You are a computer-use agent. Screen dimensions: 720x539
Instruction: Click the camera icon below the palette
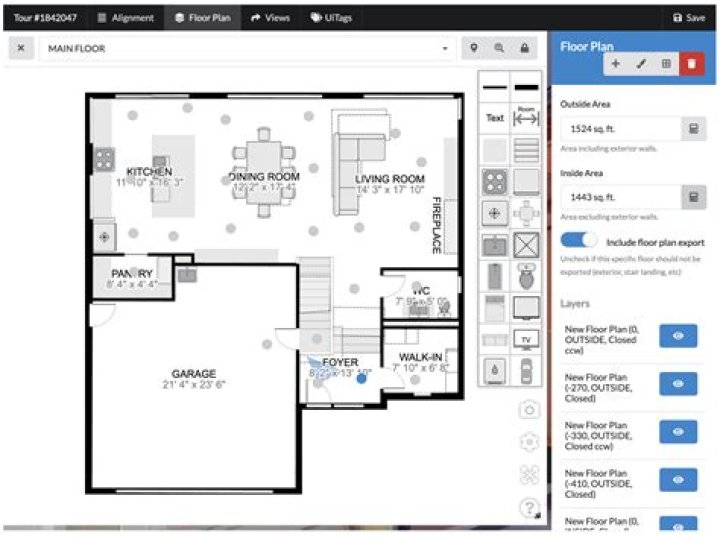tap(529, 410)
